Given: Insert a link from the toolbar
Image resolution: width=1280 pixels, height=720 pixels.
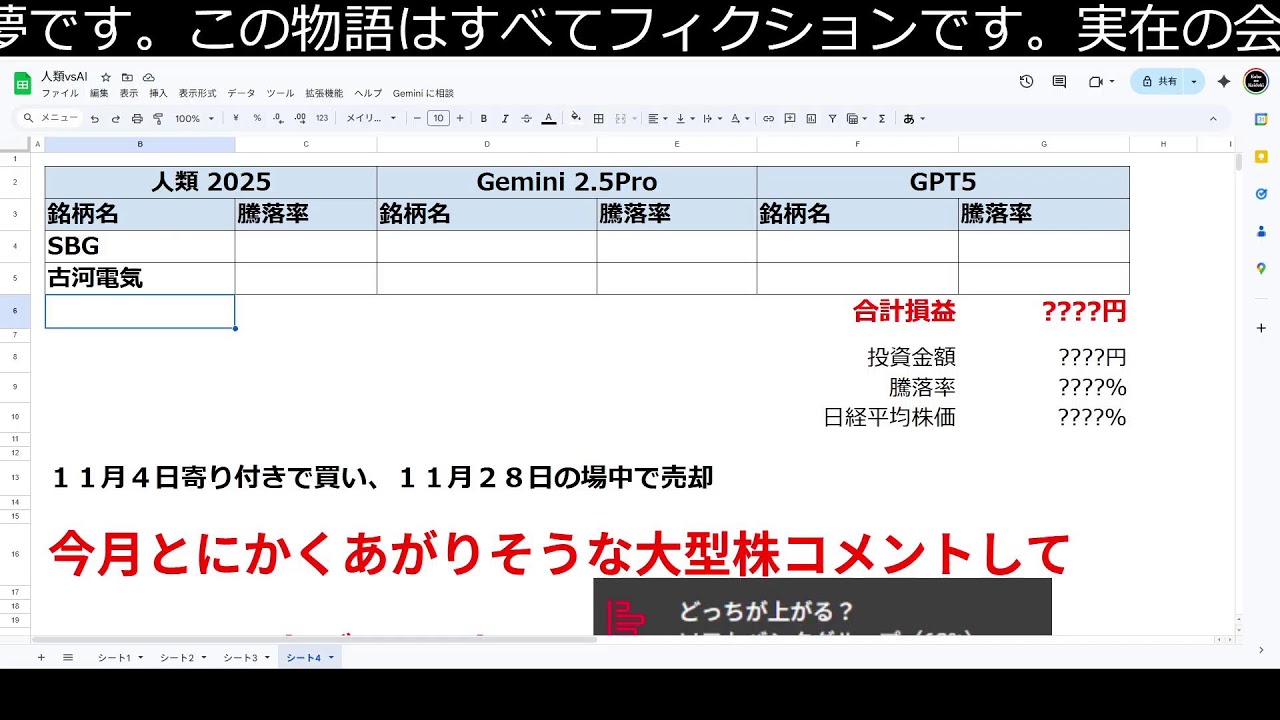Looking at the screenshot, I should (768, 118).
